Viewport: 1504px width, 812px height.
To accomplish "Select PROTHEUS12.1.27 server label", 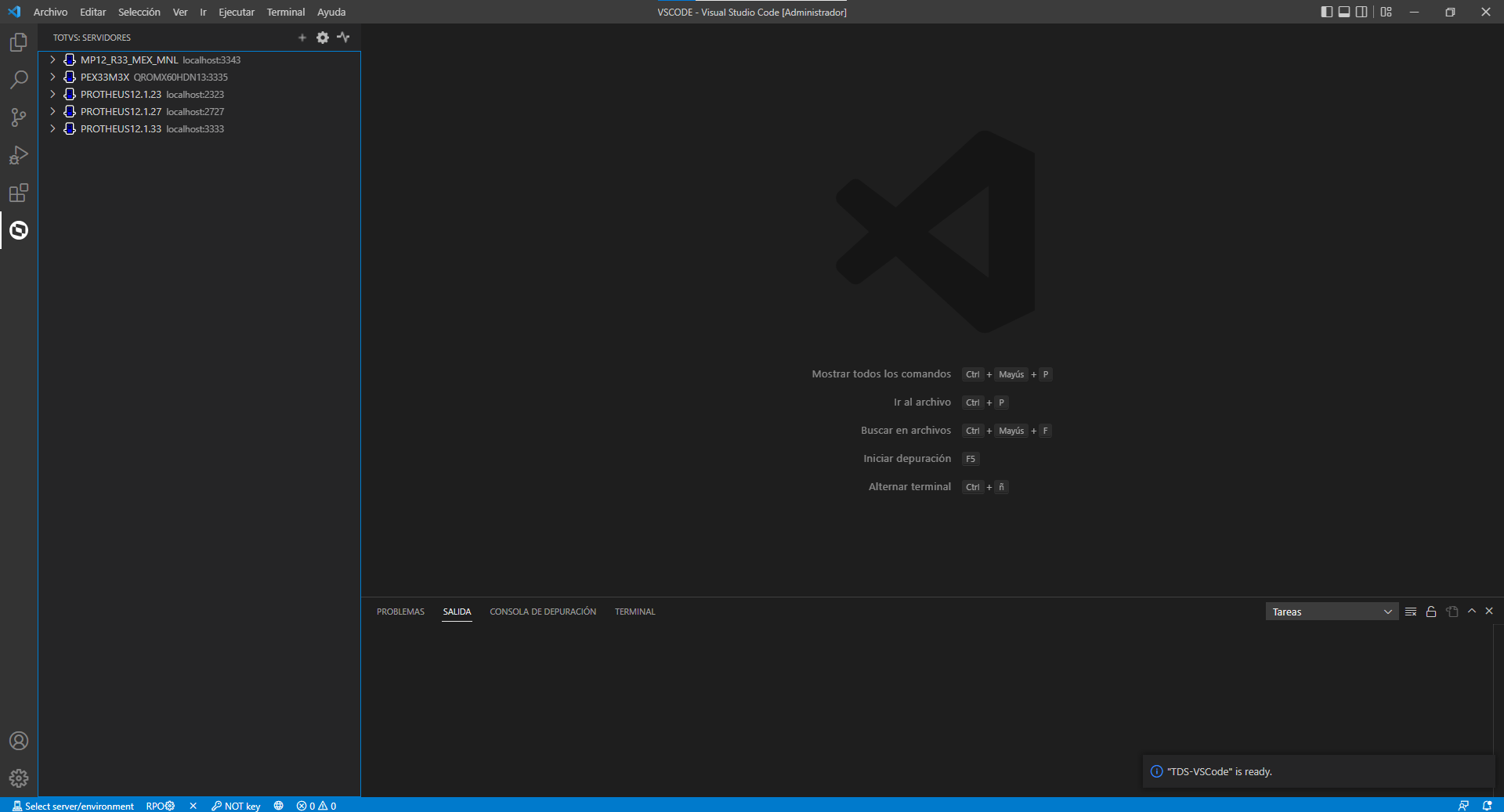I will [x=121, y=111].
